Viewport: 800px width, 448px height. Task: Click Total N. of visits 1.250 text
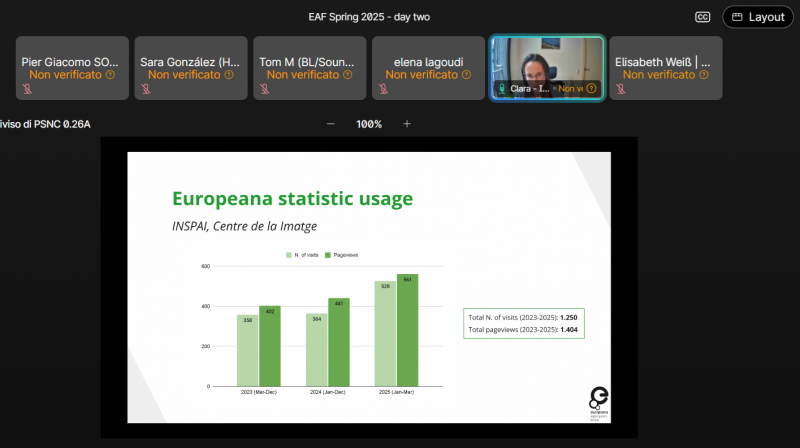[x=523, y=317]
